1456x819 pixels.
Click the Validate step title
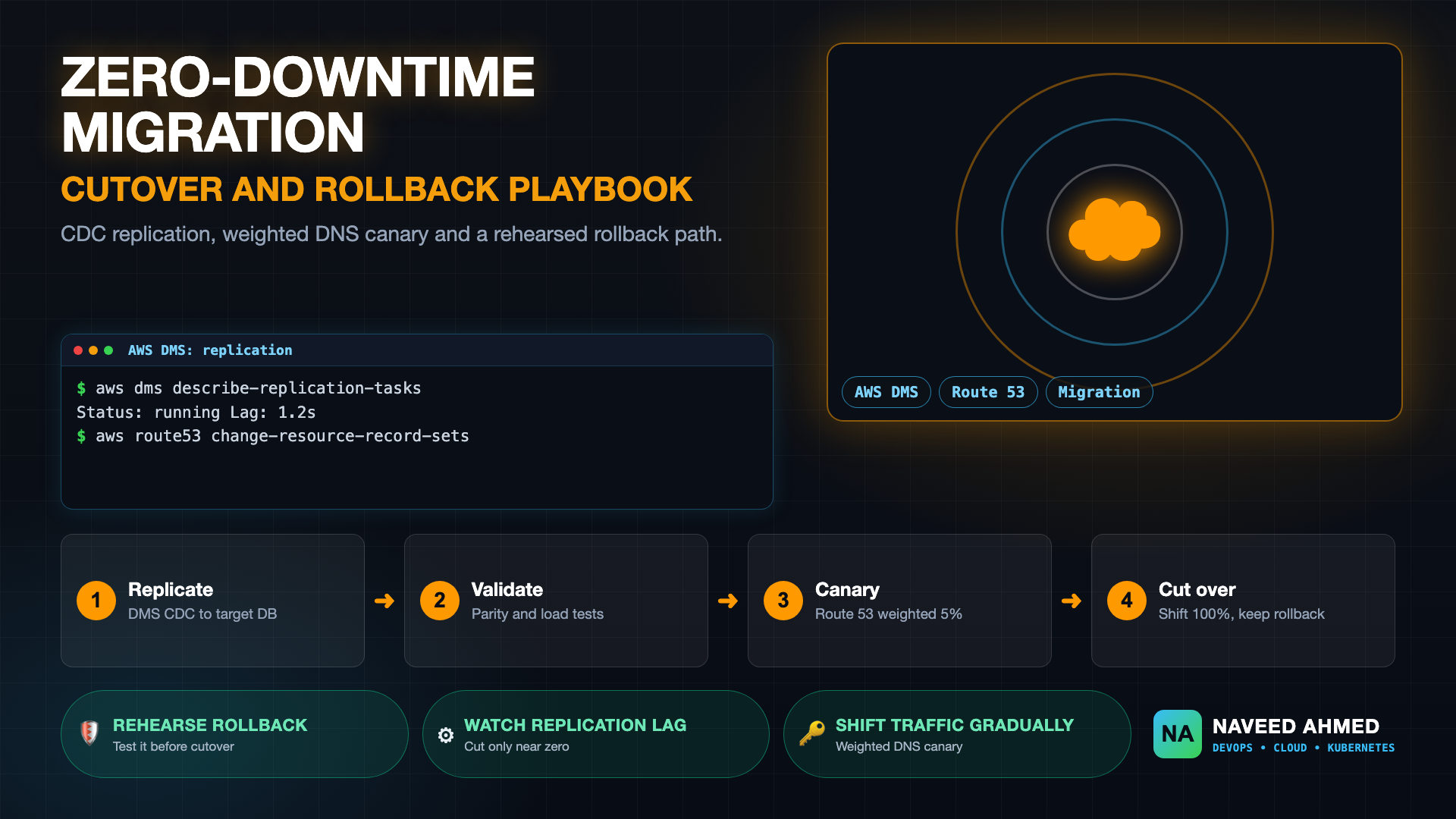[x=507, y=589]
